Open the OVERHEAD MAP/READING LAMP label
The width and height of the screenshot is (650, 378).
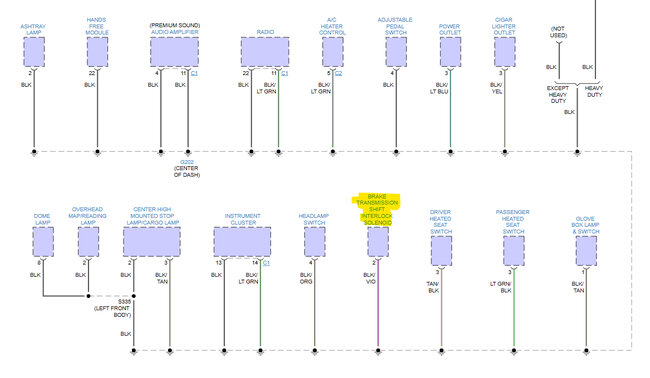tap(87, 216)
